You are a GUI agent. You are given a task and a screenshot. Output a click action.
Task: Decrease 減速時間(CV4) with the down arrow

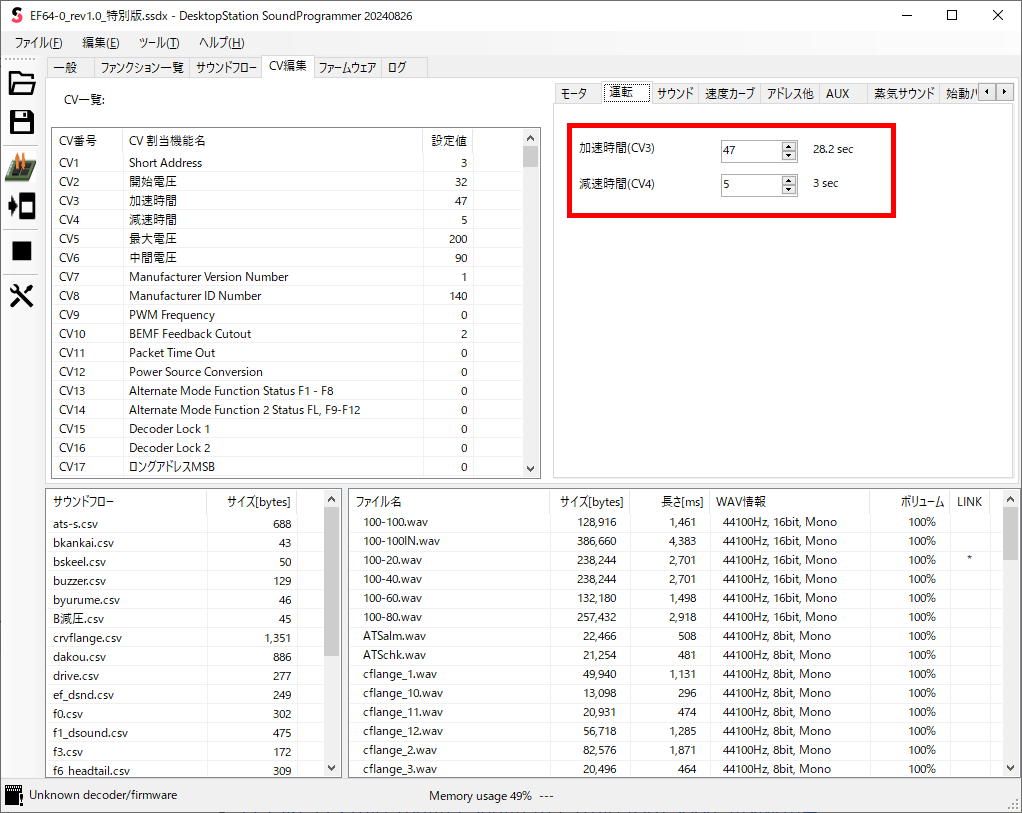(789, 189)
